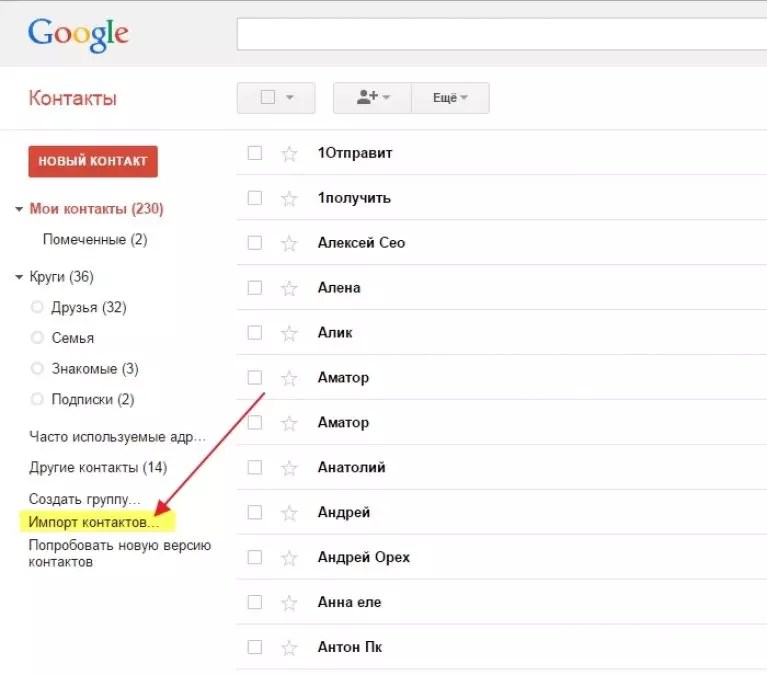This screenshot has width=767, height=675.
Task: Open contact Алик
Action: pyautogui.click(x=335, y=333)
